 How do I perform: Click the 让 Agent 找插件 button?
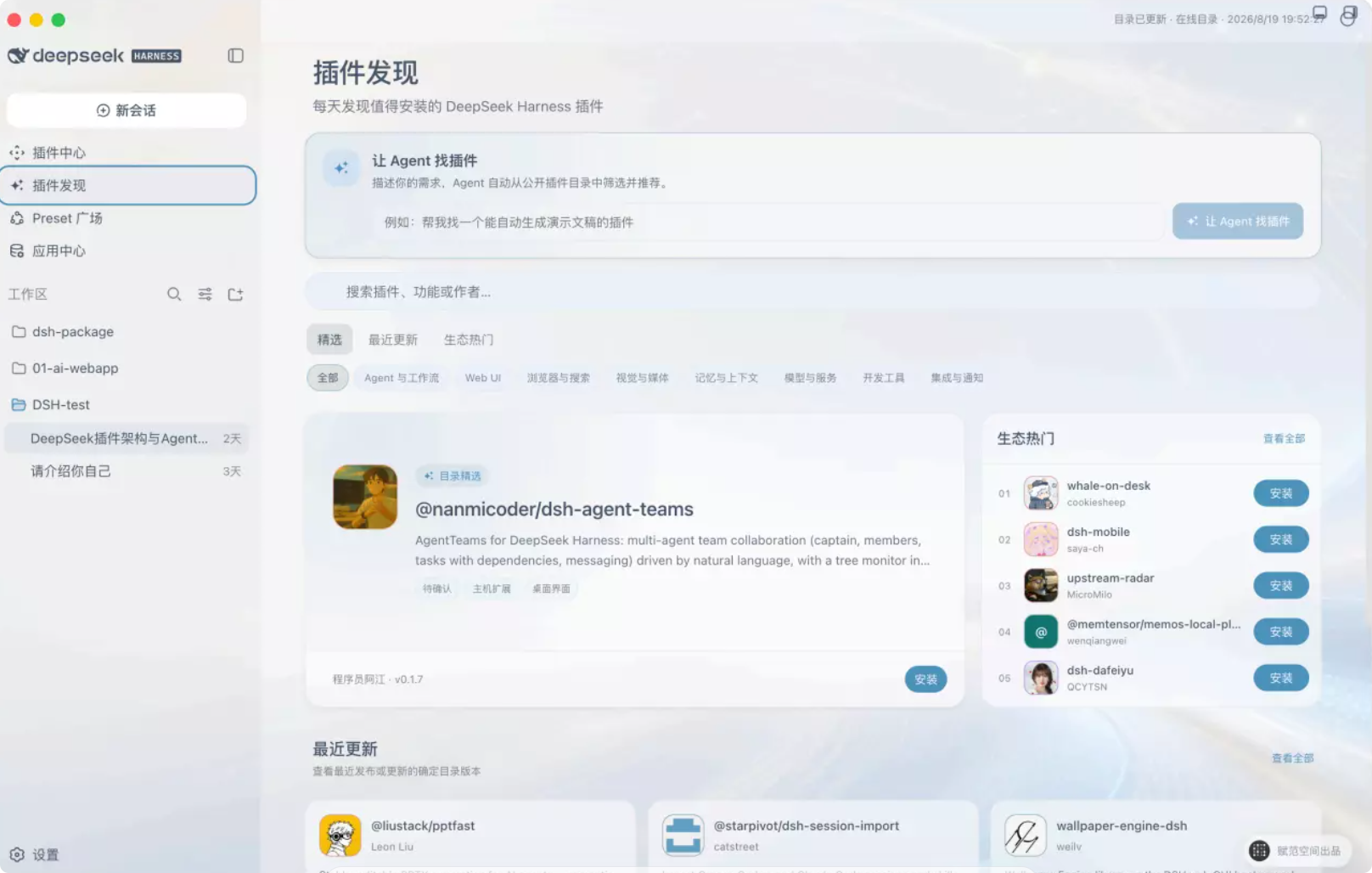pos(1238,221)
